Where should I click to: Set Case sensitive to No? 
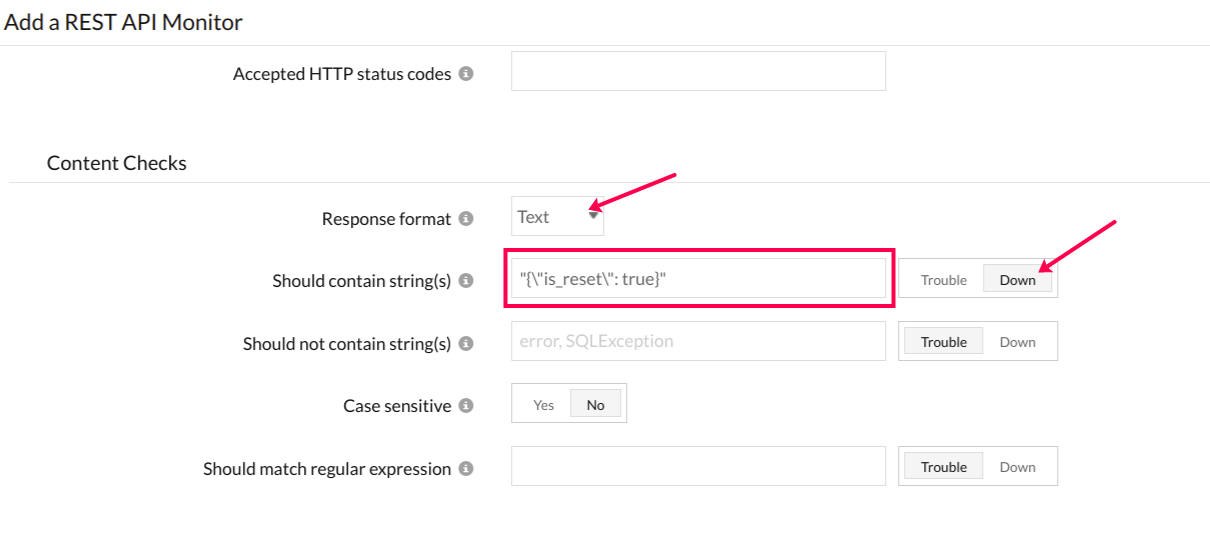coord(596,405)
